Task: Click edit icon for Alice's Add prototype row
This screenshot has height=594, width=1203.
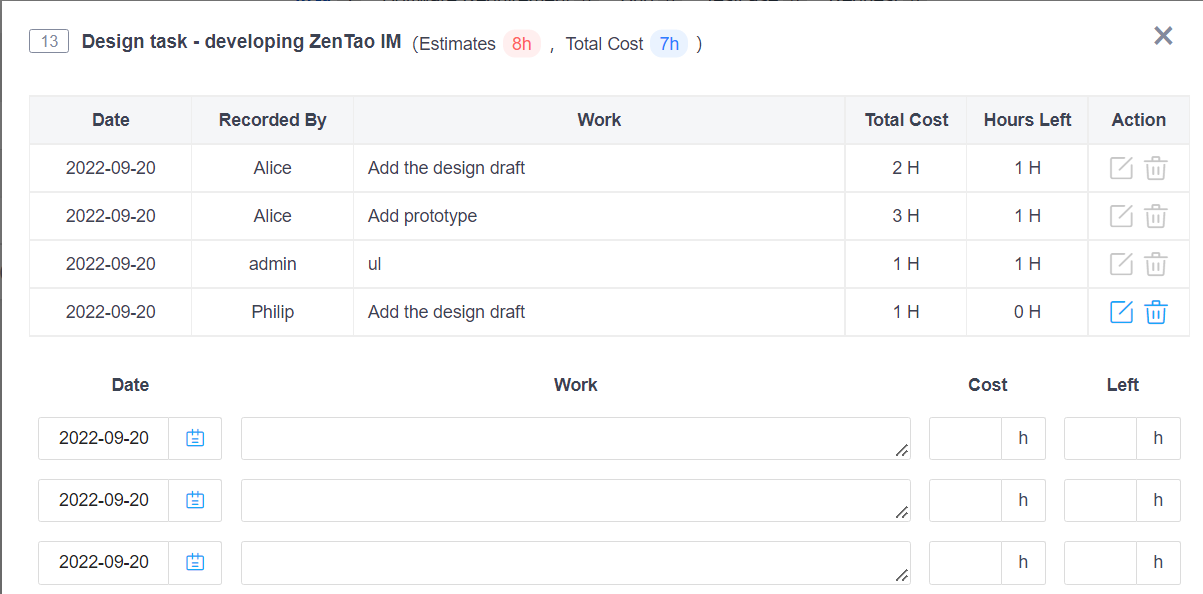Action: coord(1121,216)
